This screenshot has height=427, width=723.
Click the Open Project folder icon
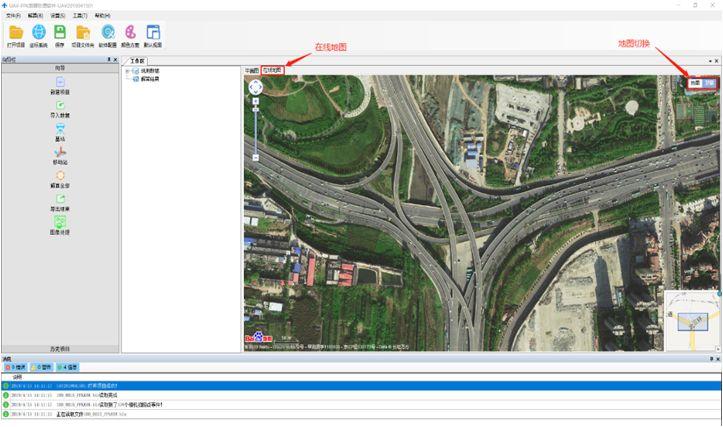pos(16,35)
